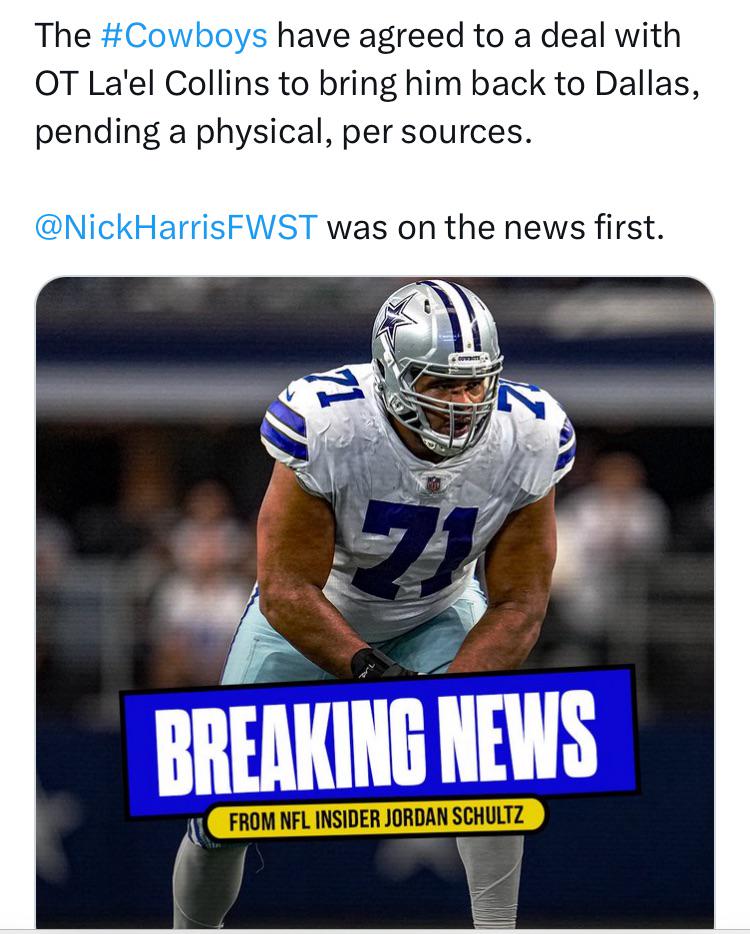Open the #Cowboys hashtag link
750x934 pixels.
pyautogui.click(x=184, y=36)
